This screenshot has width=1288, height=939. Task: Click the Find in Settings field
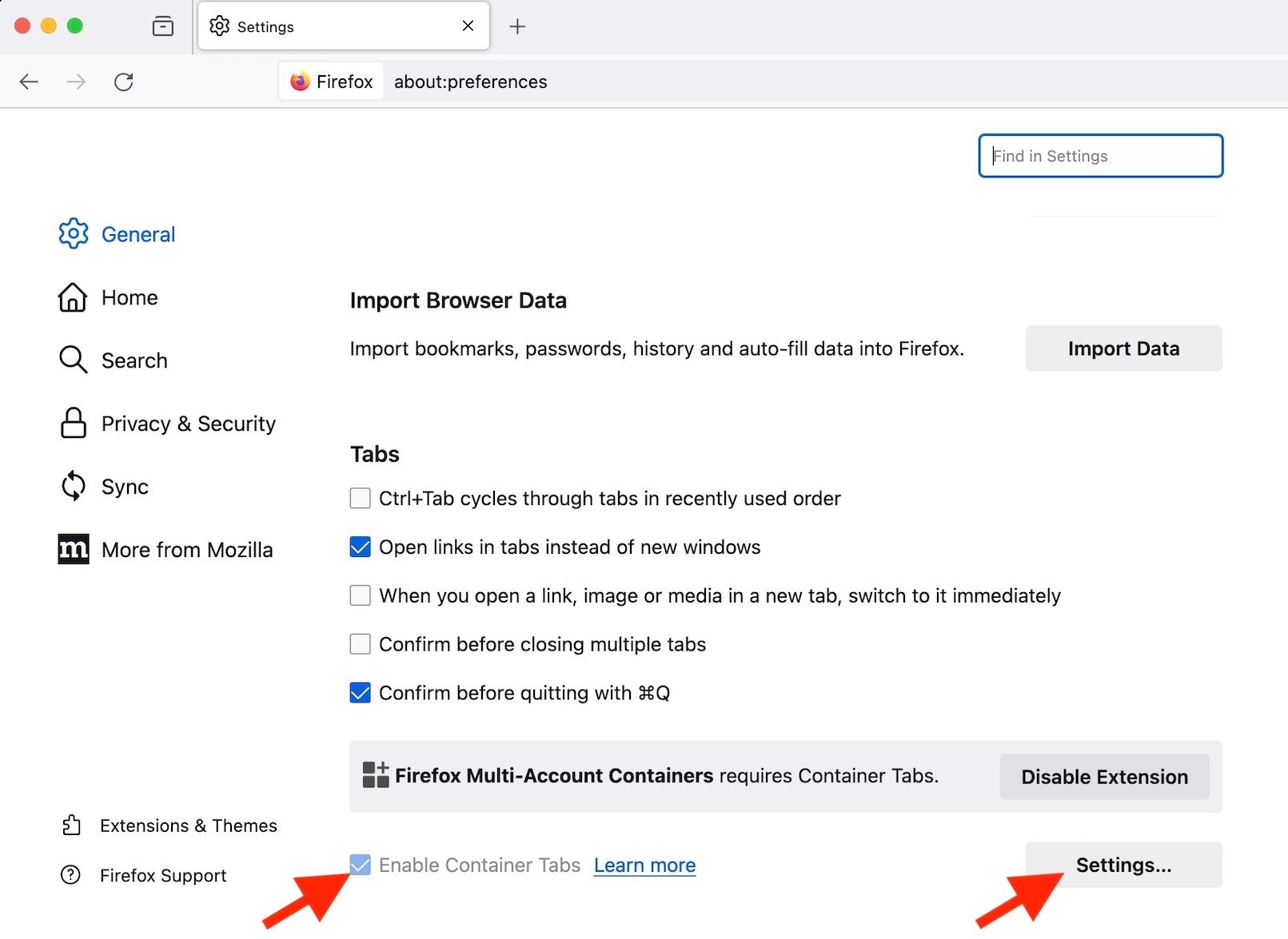pyautogui.click(x=1100, y=155)
